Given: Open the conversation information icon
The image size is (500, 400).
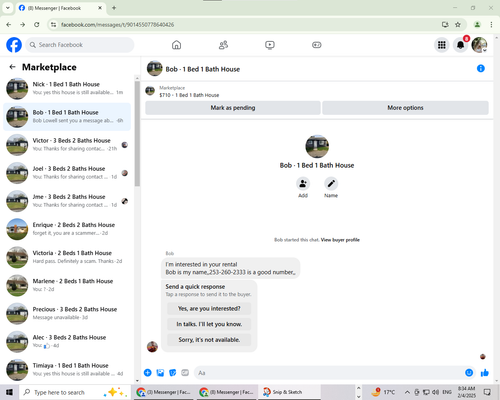Looking at the screenshot, I should [481, 68].
